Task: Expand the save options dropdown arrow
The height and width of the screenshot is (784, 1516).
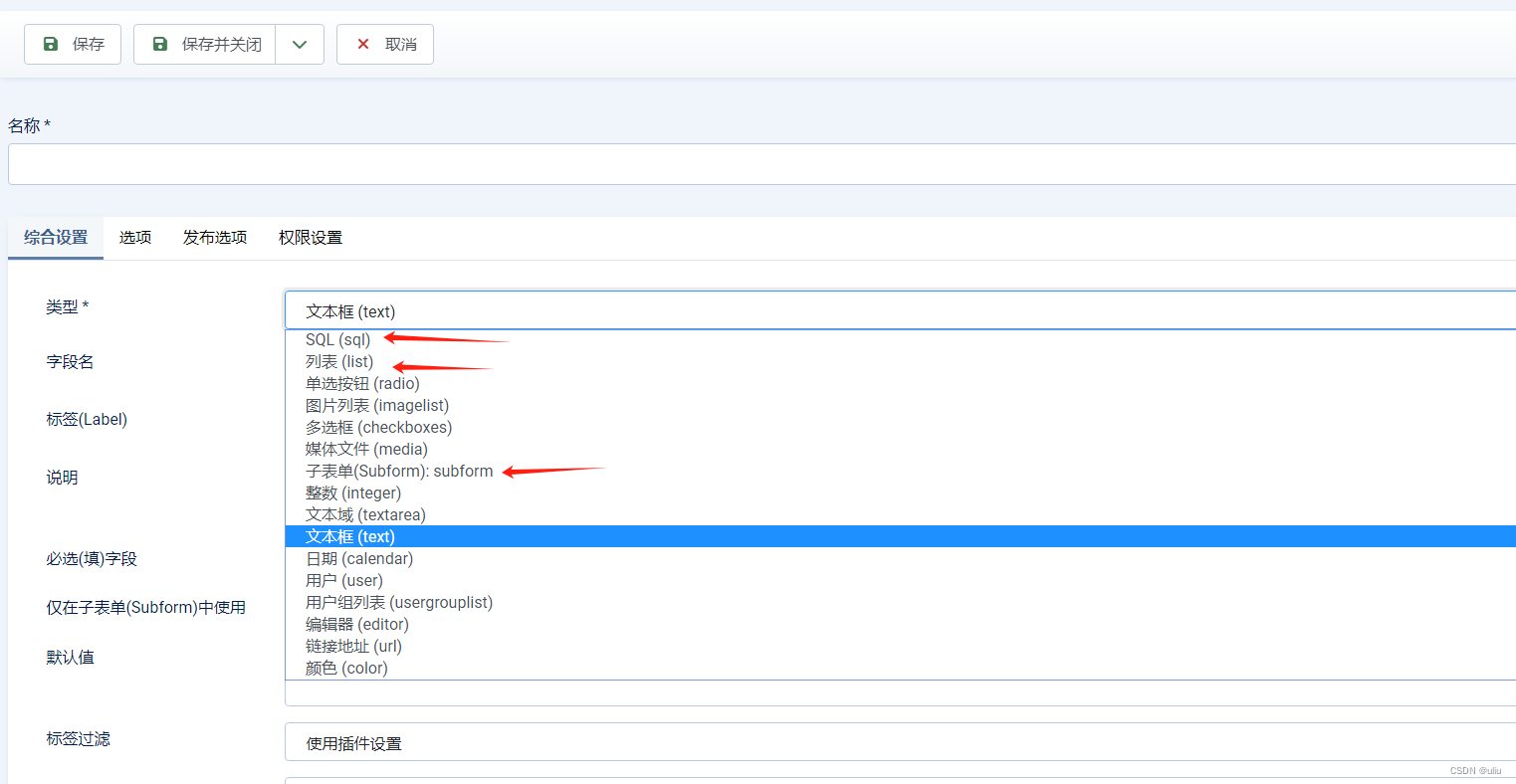Action: (300, 45)
